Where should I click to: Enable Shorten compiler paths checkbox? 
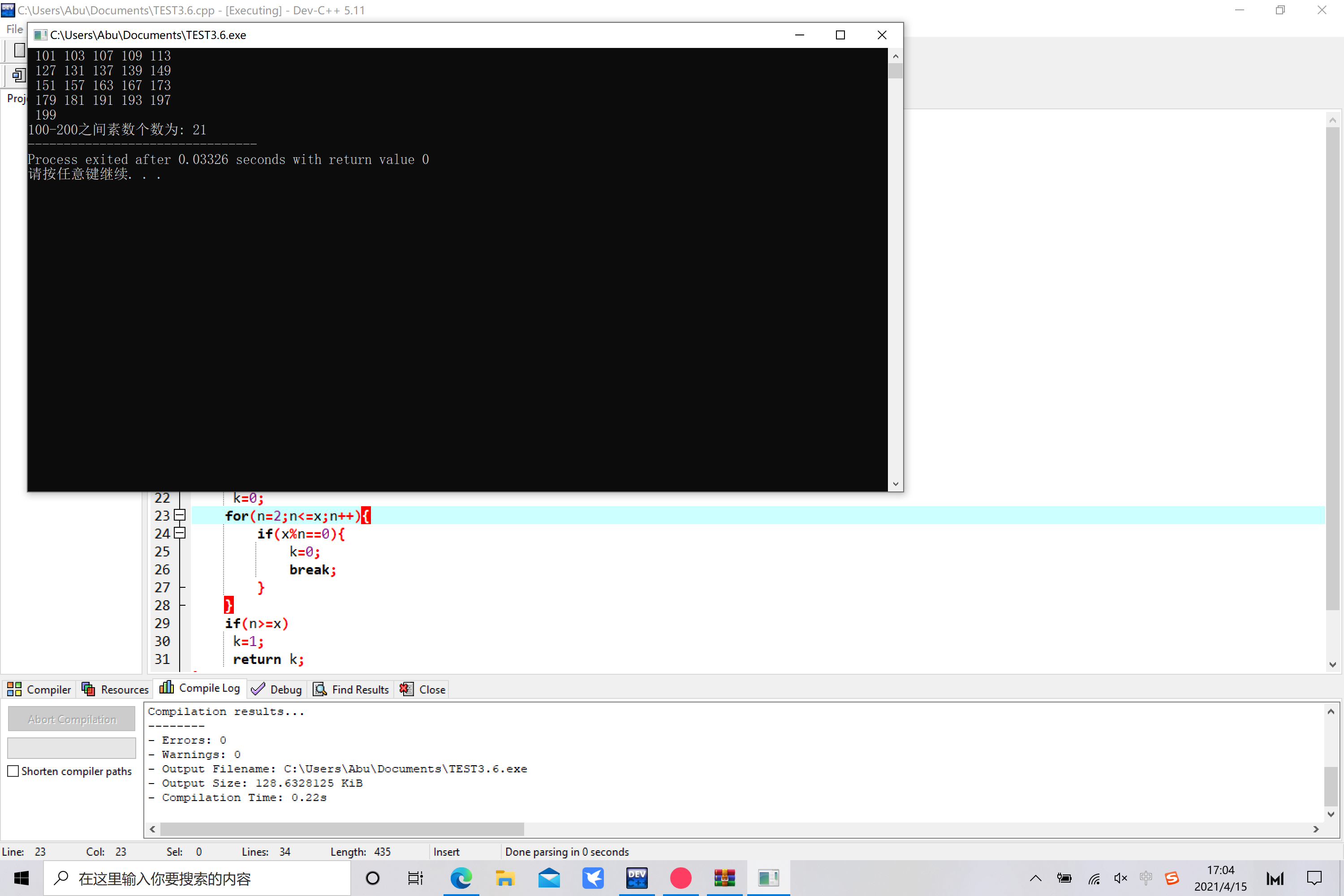click(x=13, y=771)
